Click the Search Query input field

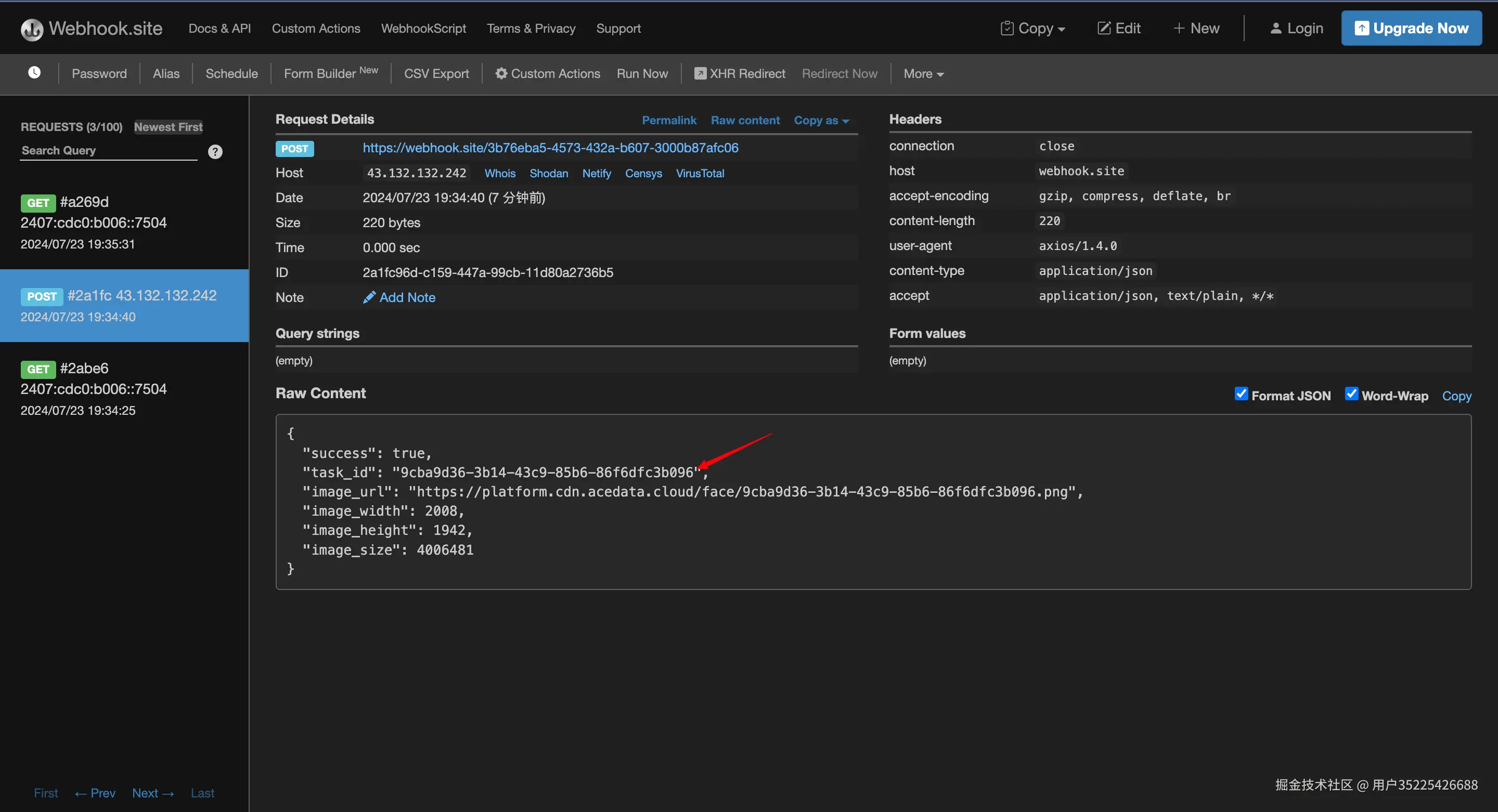pyautogui.click(x=108, y=151)
